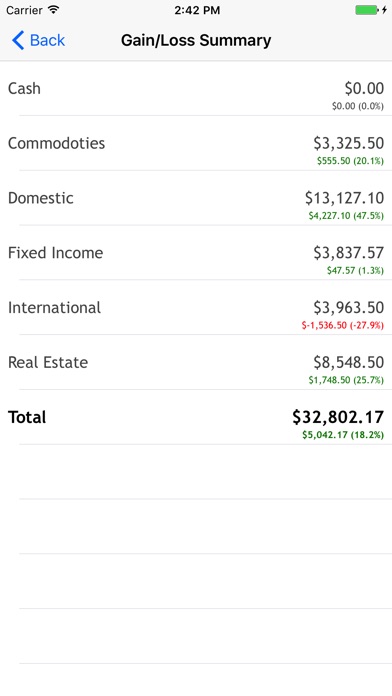Image resolution: width=392 pixels, height=696 pixels.
Task: Tap the battery icon in status bar
Action: (367, 10)
